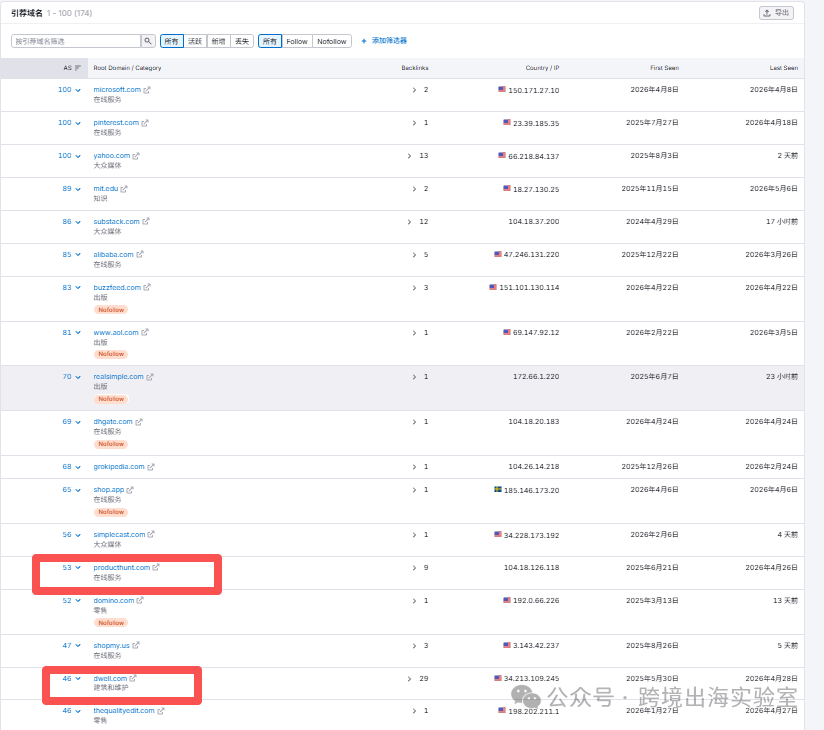The image size is (824, 730).
Task: Expand AS score dropdown for yahoo.com
Action: [x=78, y=157]
